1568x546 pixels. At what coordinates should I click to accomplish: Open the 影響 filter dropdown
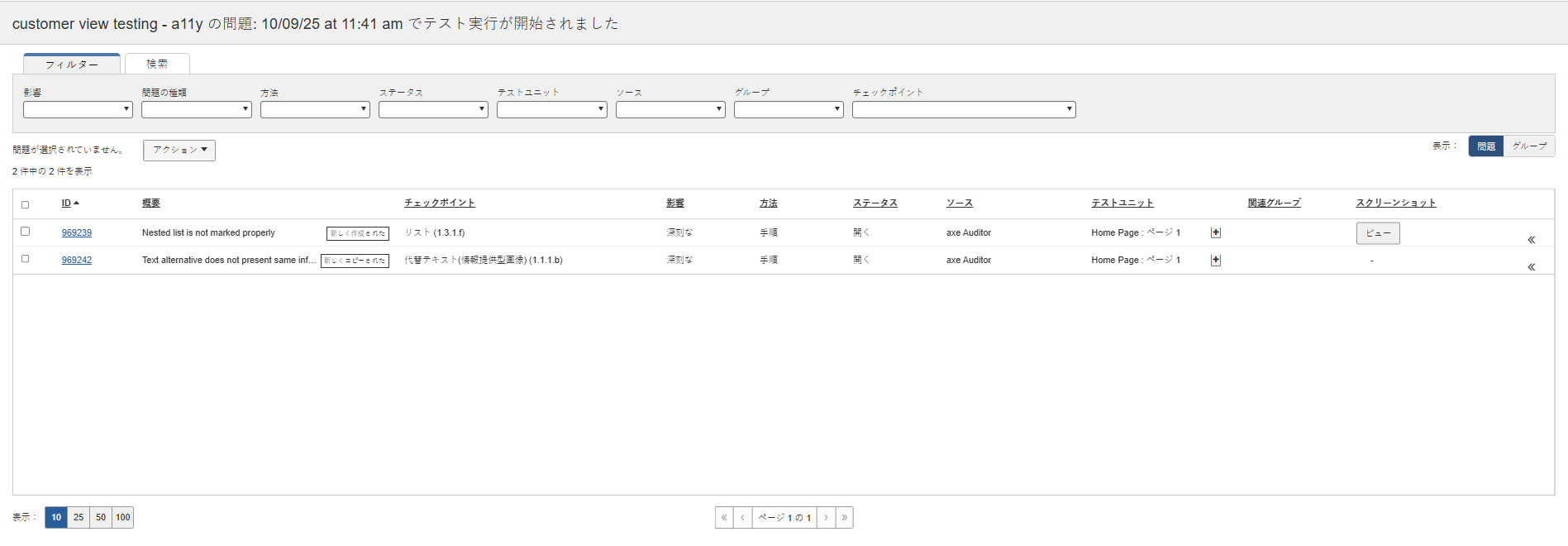(78, 109)
